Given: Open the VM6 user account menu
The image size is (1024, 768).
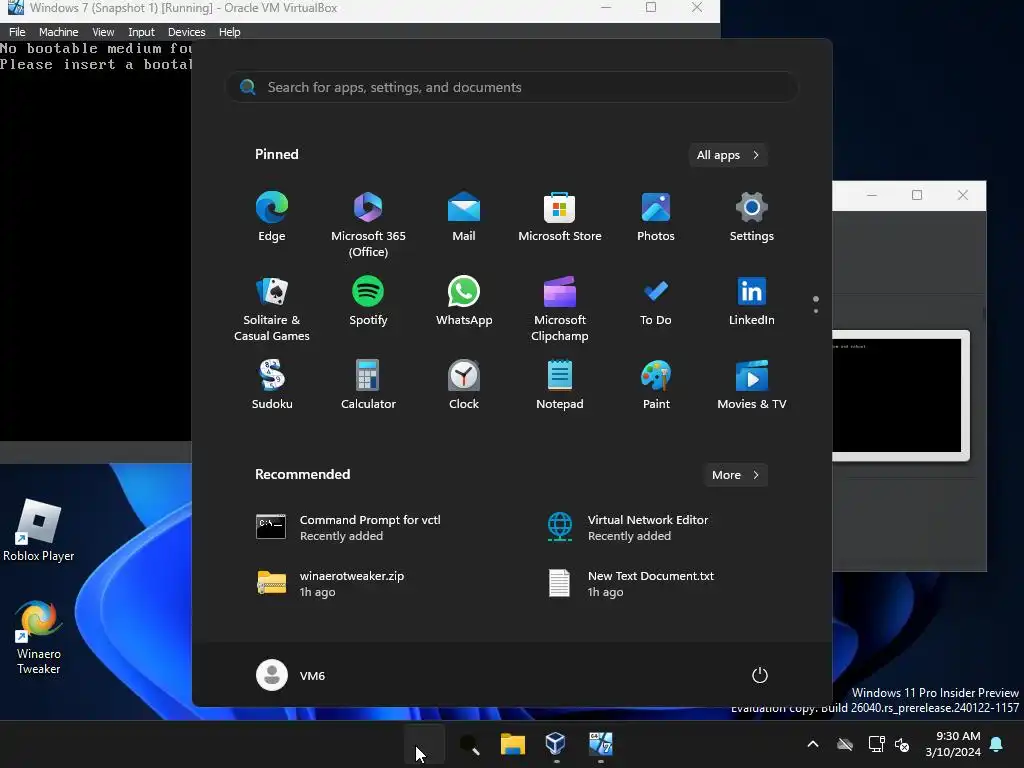Looking at the screenshot, I should pyautogui.click(x=291, y=675).
